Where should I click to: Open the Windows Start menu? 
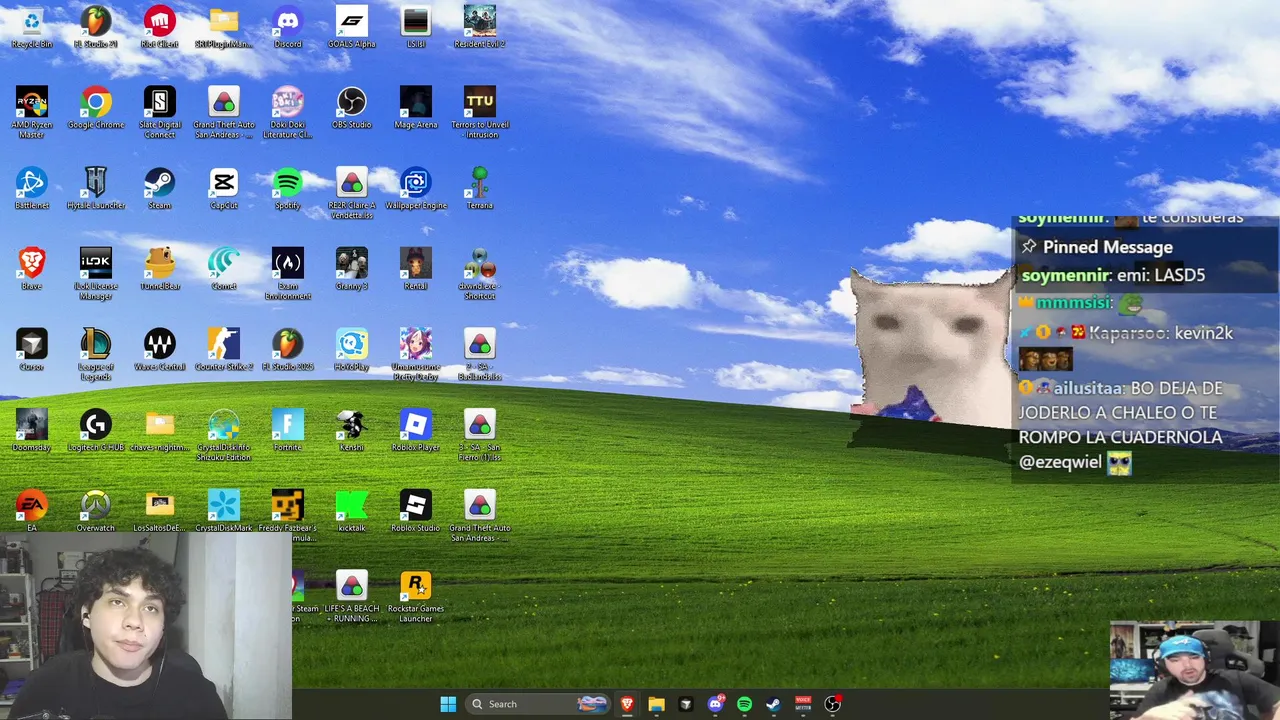point(448,704)
